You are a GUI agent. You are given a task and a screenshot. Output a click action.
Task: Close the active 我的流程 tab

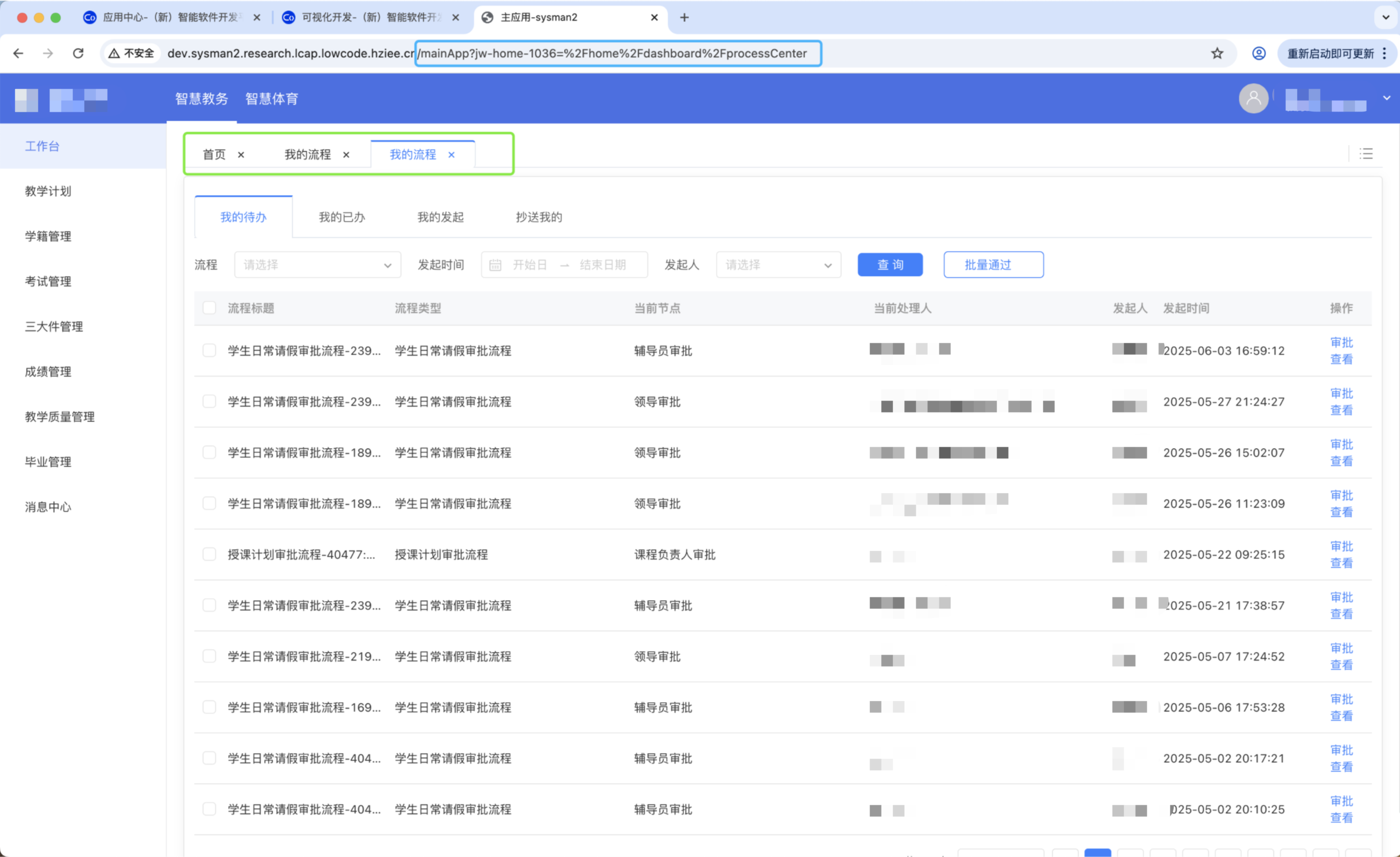coord(452,155)
